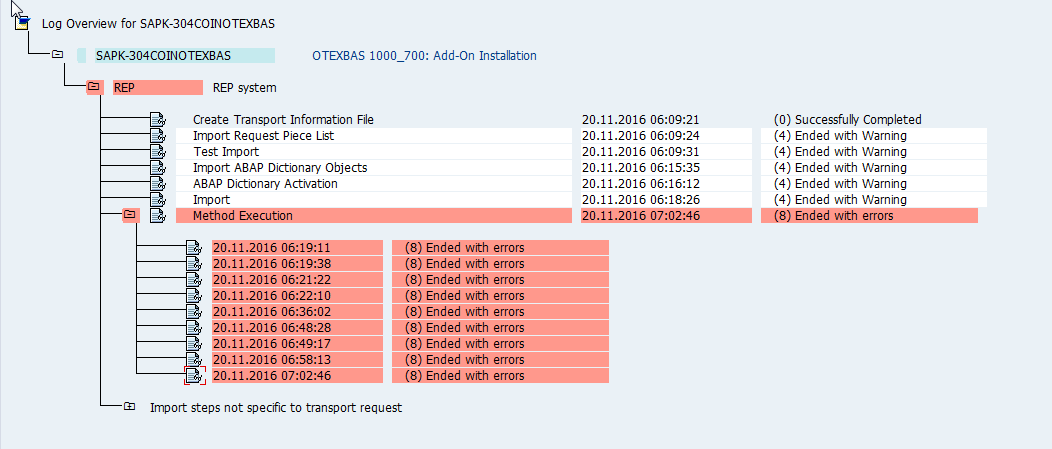Open log icon for 06:36:02 error entry
The height and width of the screenshot is (449, 1052).
coord(194,311)
